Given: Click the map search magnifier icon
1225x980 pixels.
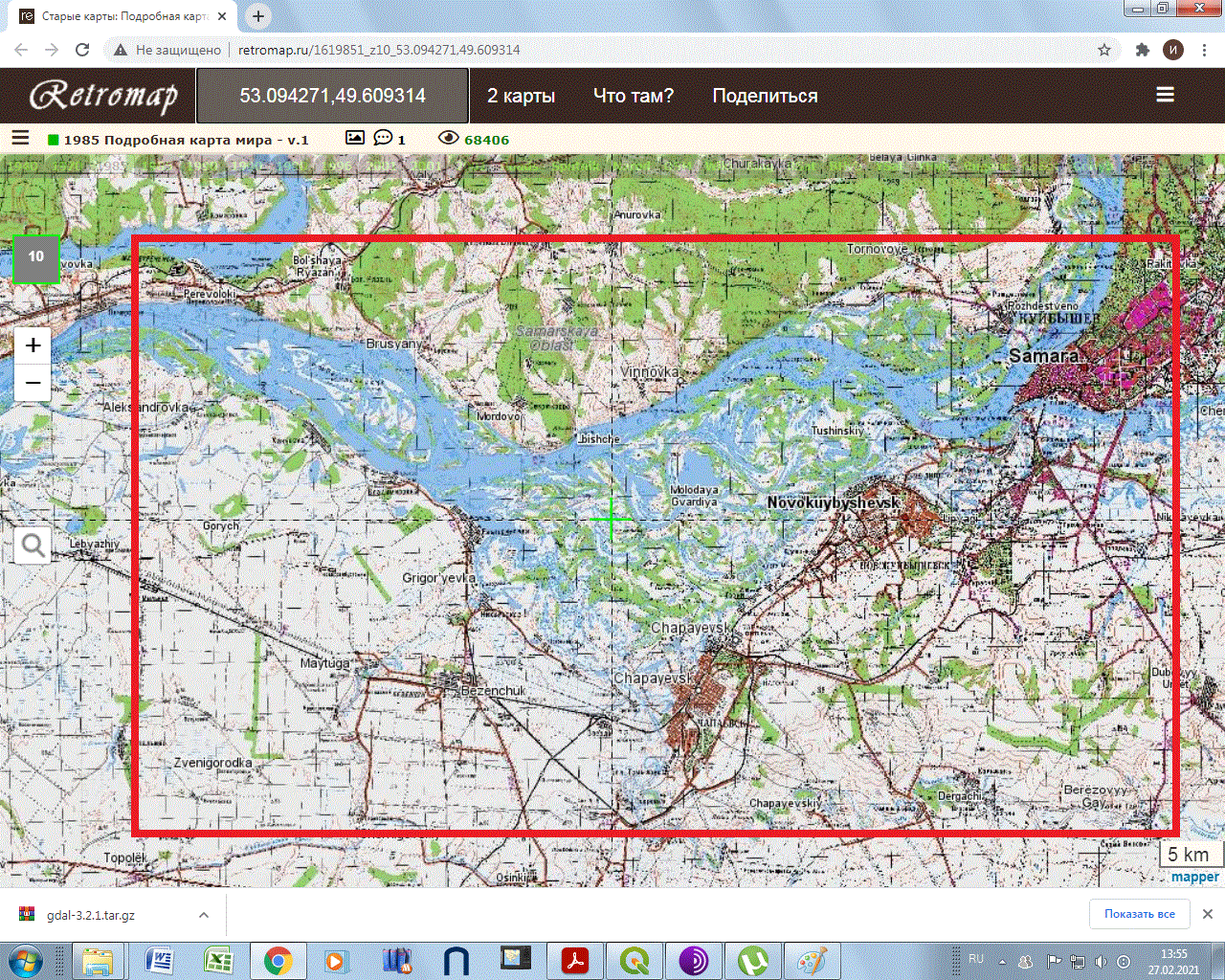Looking at the screenshot, I should (33, 546).
